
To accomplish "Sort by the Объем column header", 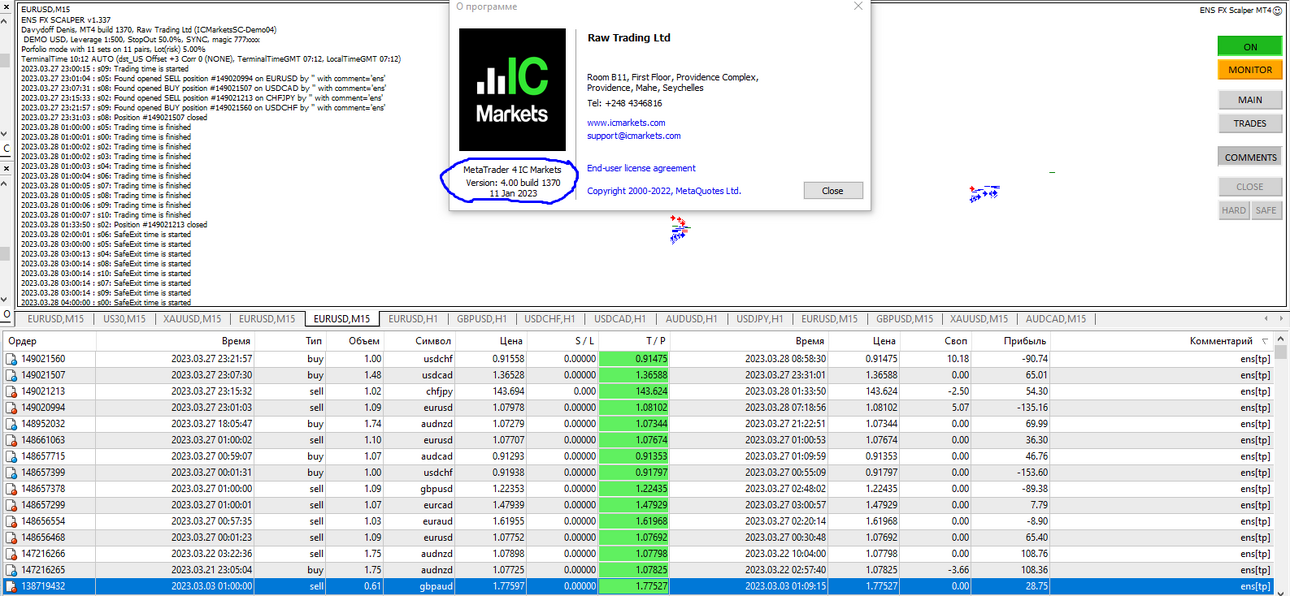I will [357, 341].
